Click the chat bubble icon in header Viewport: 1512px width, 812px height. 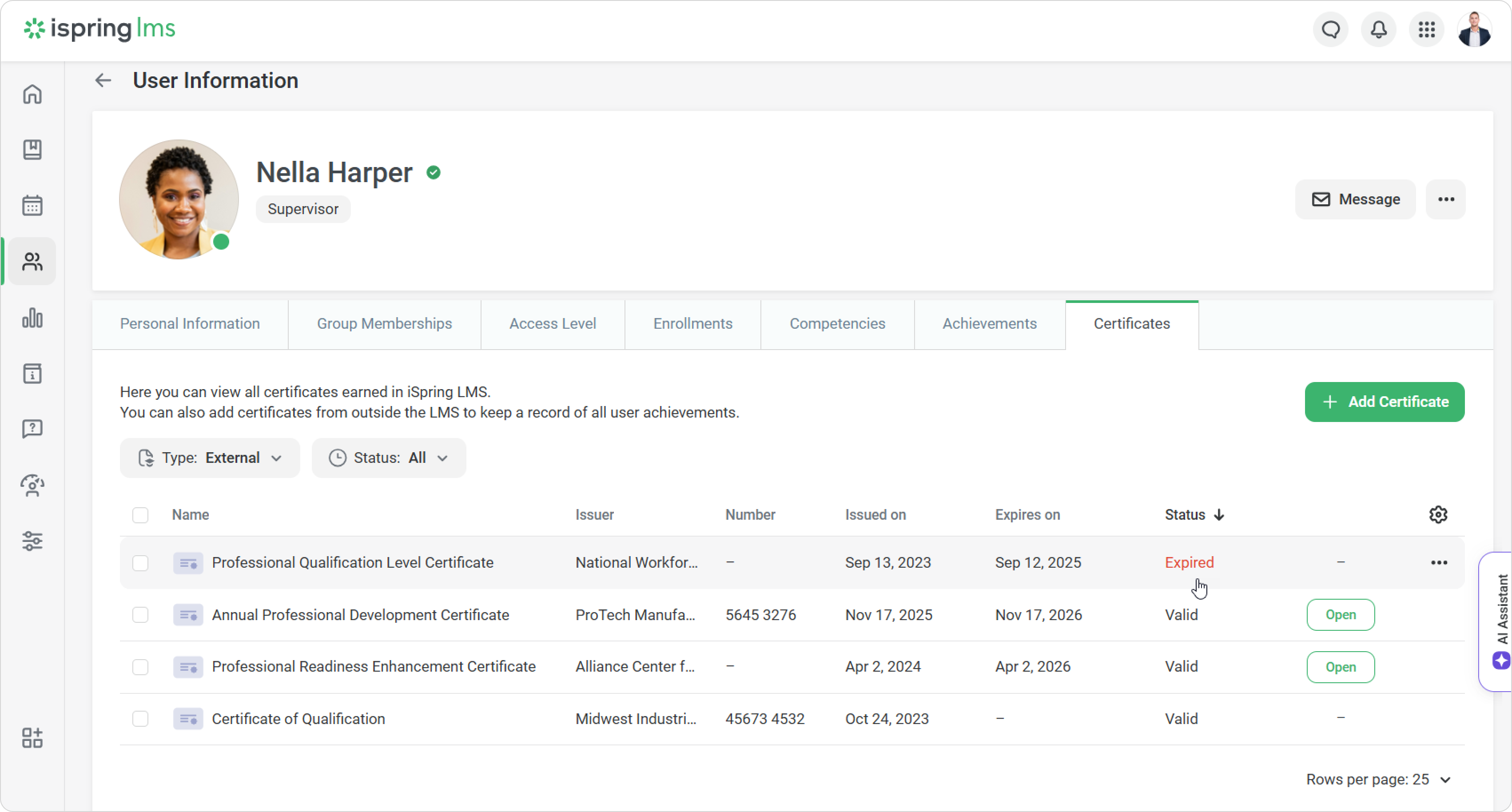click(1331, 29)
